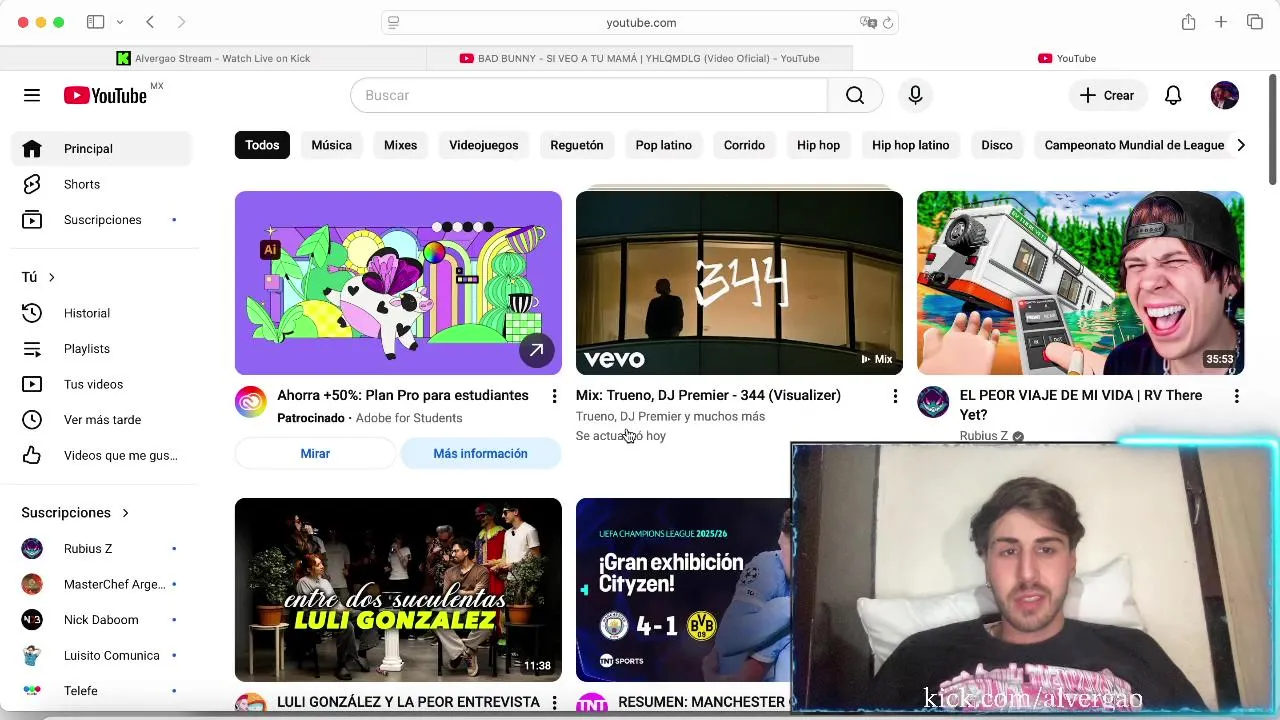1280x720 pixels.
Task: Click the page vertical scrollbar
Action: [1272, 128]
